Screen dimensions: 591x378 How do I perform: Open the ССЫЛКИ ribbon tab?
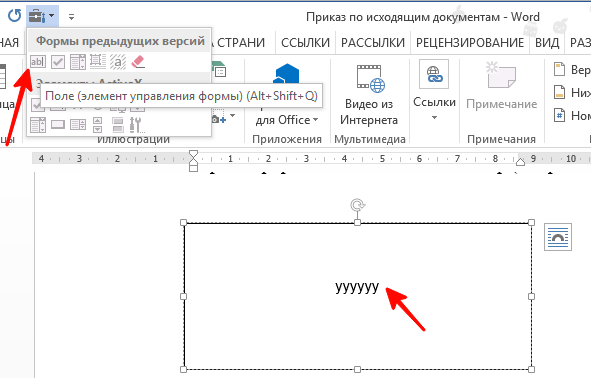tap(305, 43)
